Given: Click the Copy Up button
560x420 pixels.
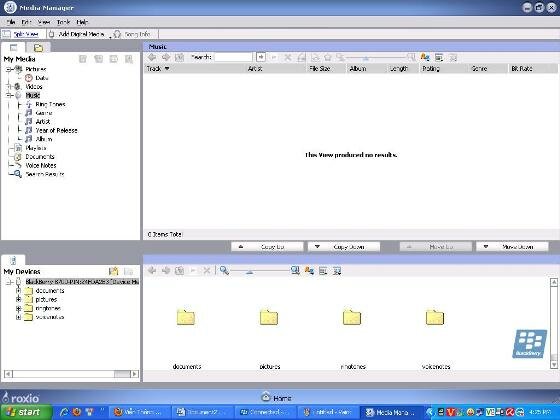Looking at the screenshot, I should pos(267,247).
